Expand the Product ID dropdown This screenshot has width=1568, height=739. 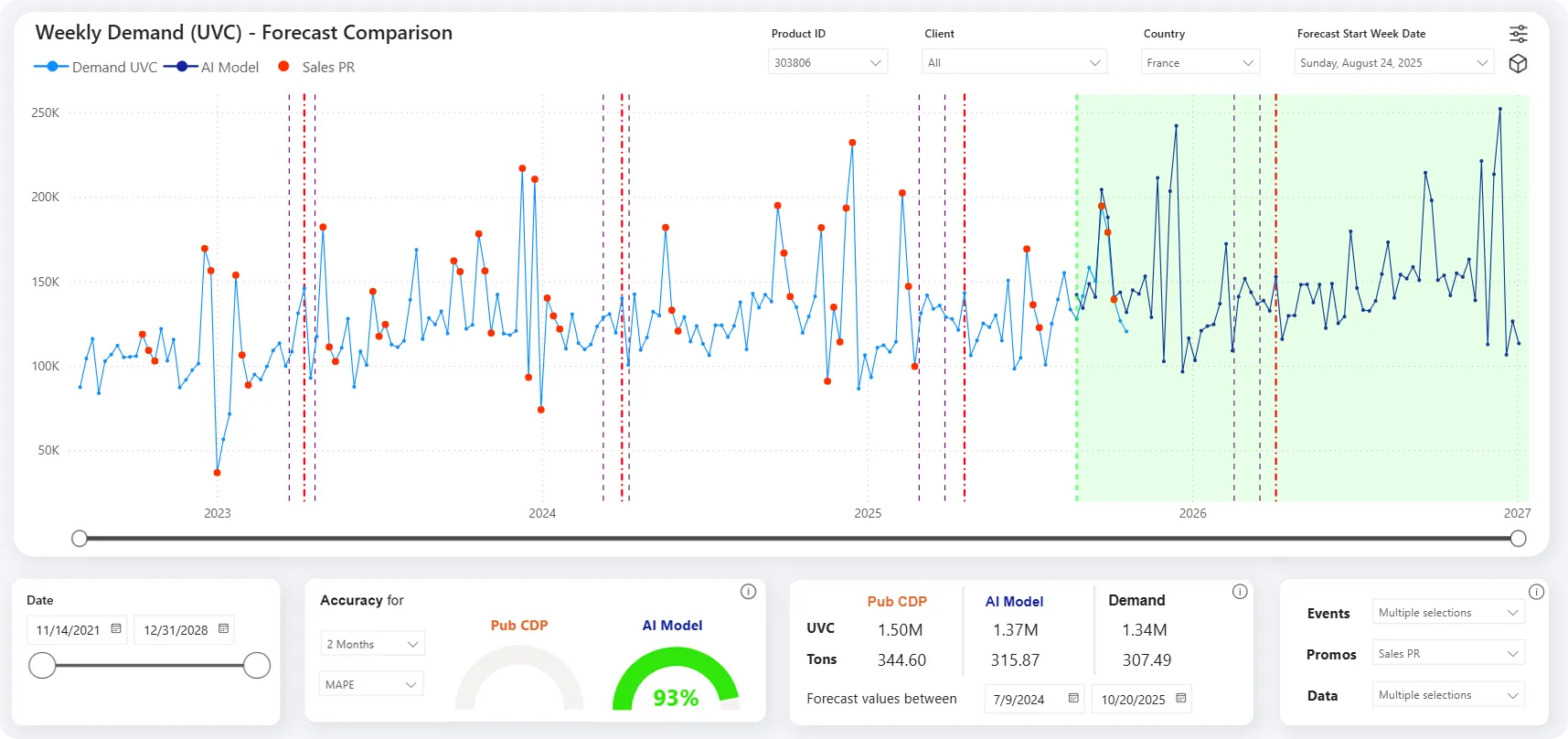[x=828, y=62]
